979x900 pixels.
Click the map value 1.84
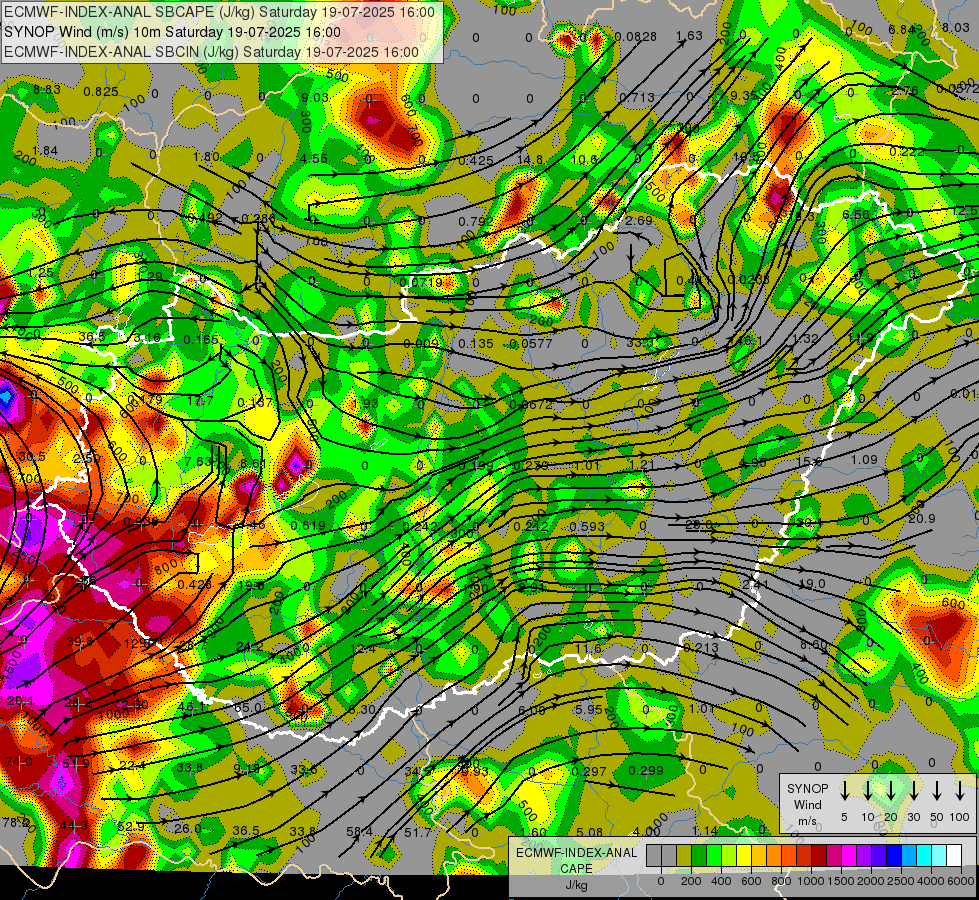pos(45,150)
